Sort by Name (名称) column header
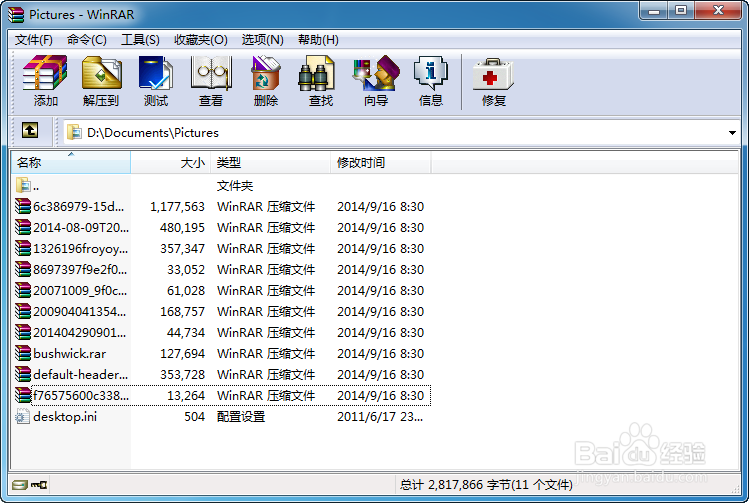749x503 pixels. pyautogui.click(x=71, y=162)
